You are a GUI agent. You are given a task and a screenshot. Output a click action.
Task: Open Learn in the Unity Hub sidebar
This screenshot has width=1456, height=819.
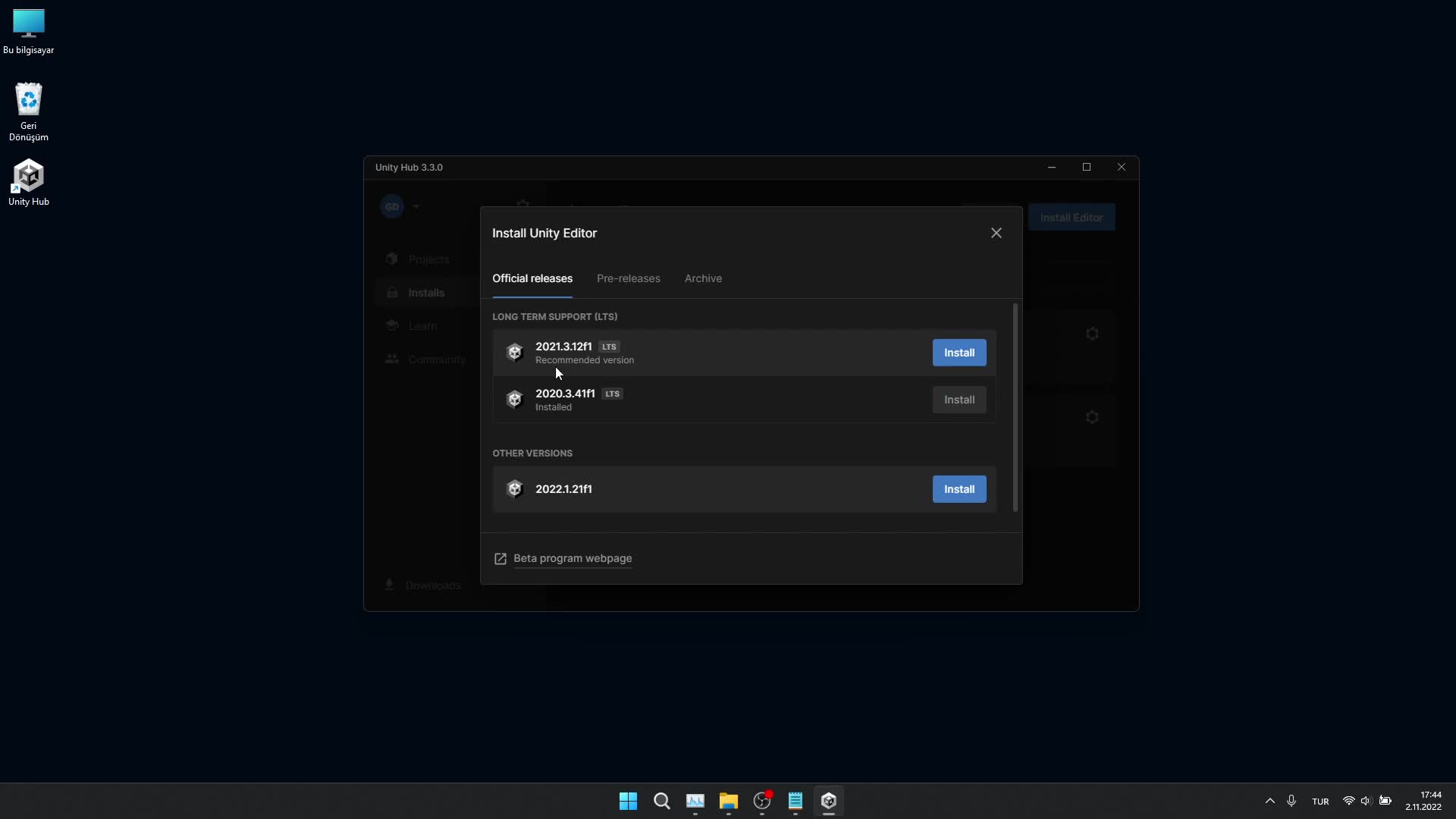pos(422,326)
